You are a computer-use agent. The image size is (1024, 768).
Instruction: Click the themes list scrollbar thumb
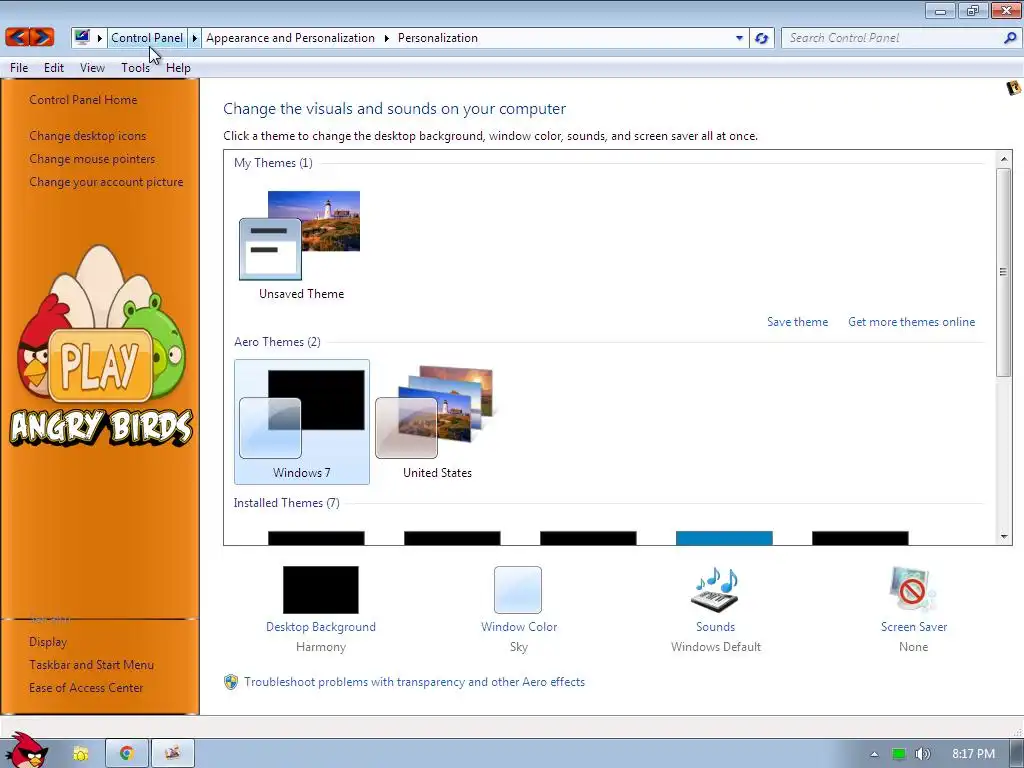point(1003,272)
